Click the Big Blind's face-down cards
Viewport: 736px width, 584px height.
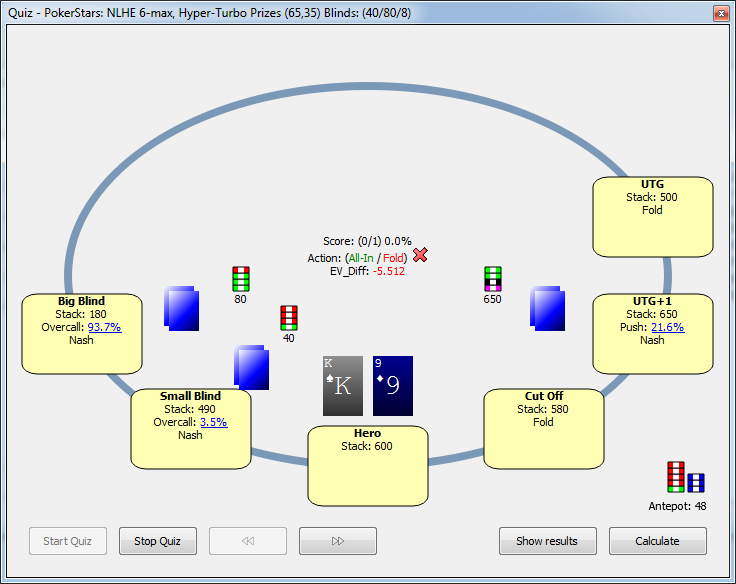pyautogui.click(x=182, y=308)
